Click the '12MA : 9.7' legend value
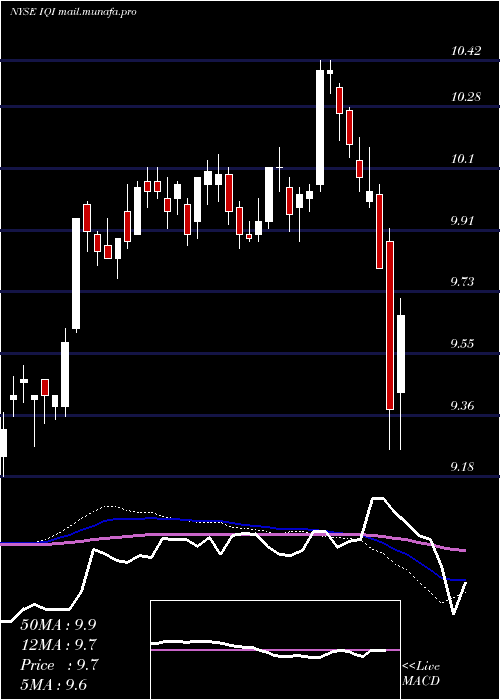 click(58, 645)
